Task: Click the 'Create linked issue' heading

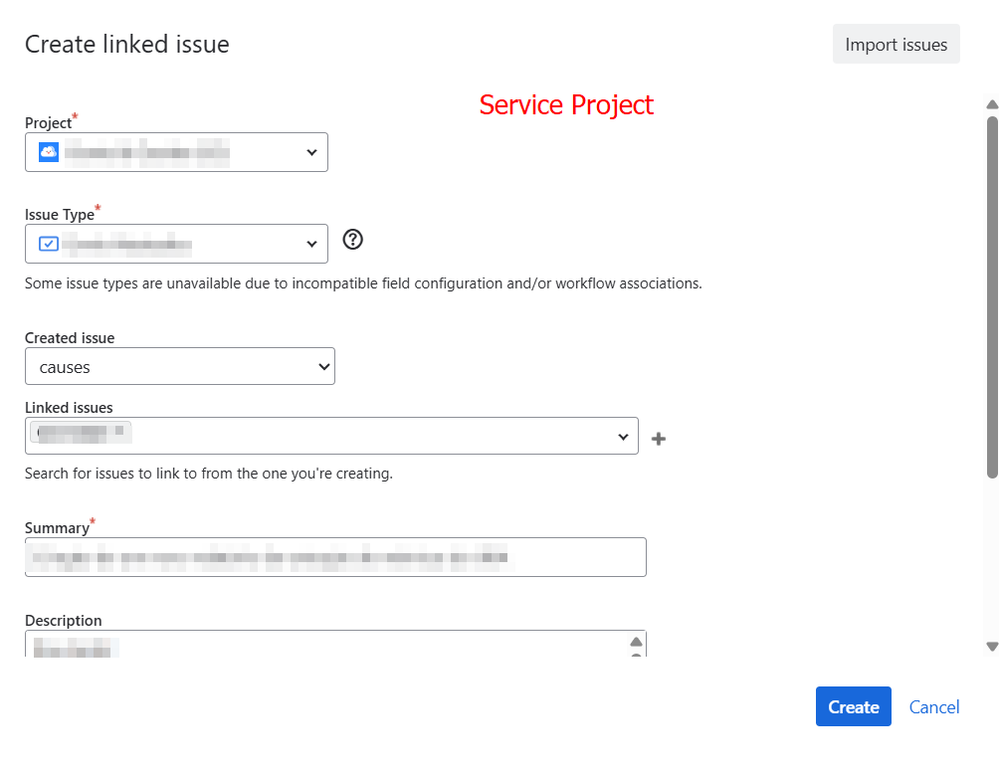Action: 127,44
